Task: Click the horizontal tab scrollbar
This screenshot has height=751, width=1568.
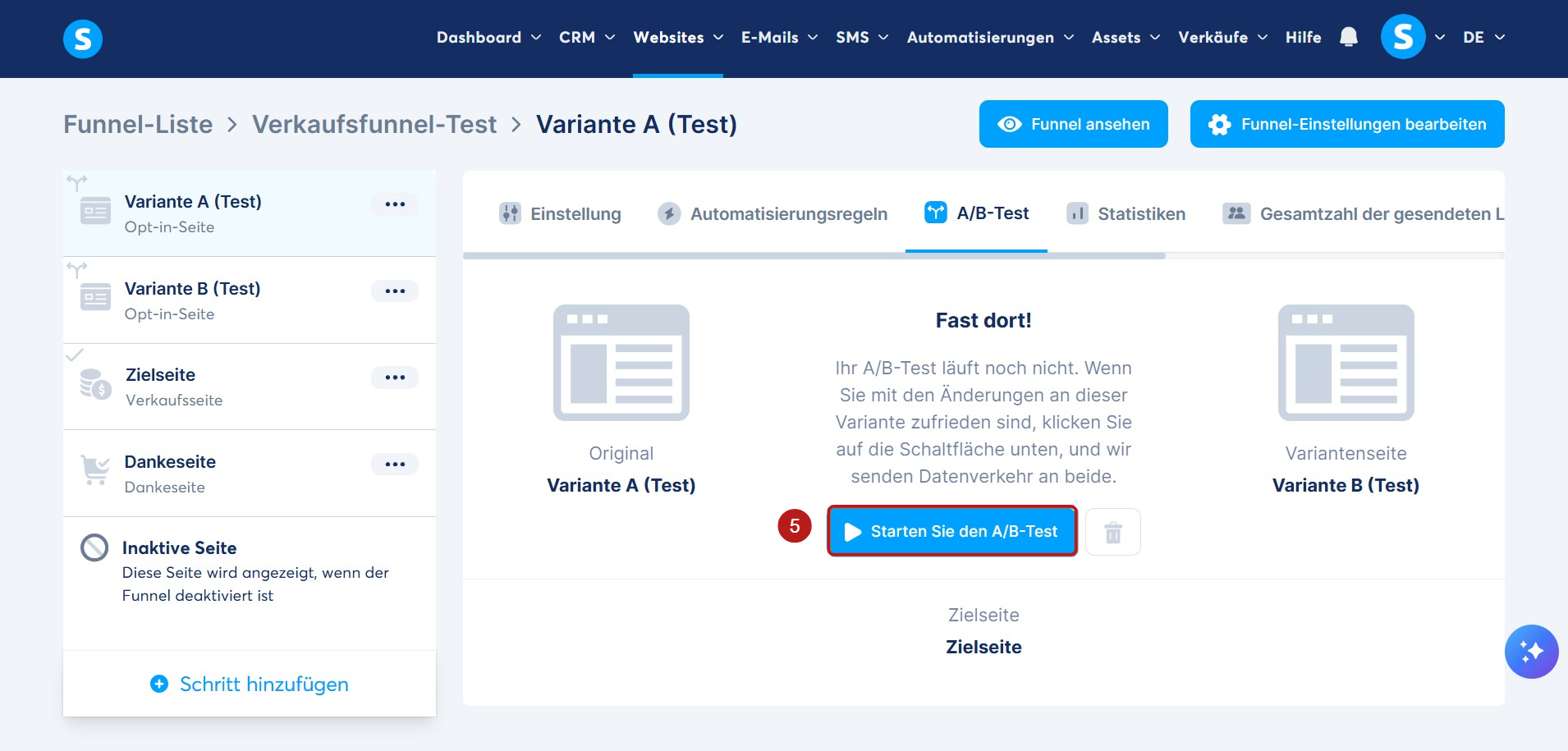Action: point(814,256)
